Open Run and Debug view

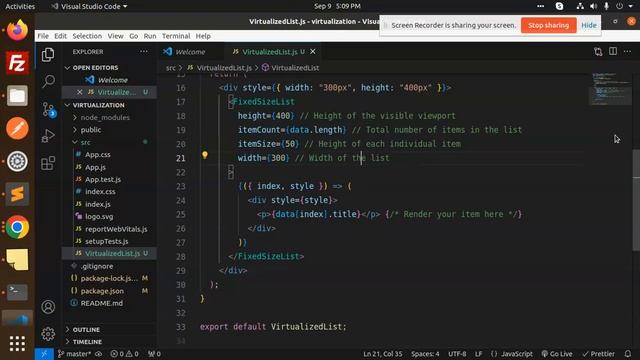point(48,136)
